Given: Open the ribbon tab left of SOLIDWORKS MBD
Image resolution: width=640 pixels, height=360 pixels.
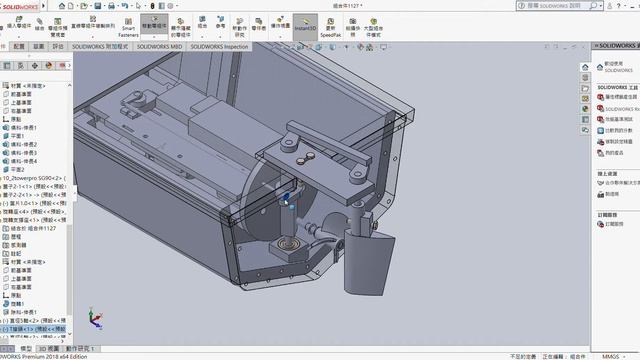Looking at the screenshot, I should coord(100,47).
